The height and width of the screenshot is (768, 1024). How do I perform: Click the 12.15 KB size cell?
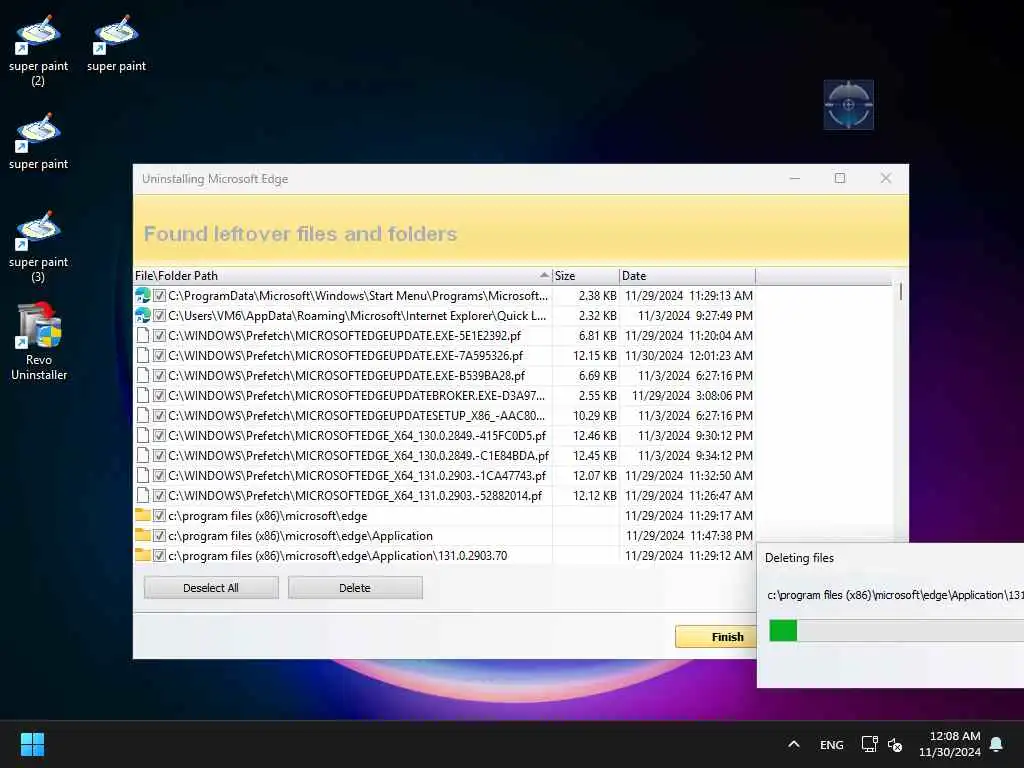[x=594, y=356]
